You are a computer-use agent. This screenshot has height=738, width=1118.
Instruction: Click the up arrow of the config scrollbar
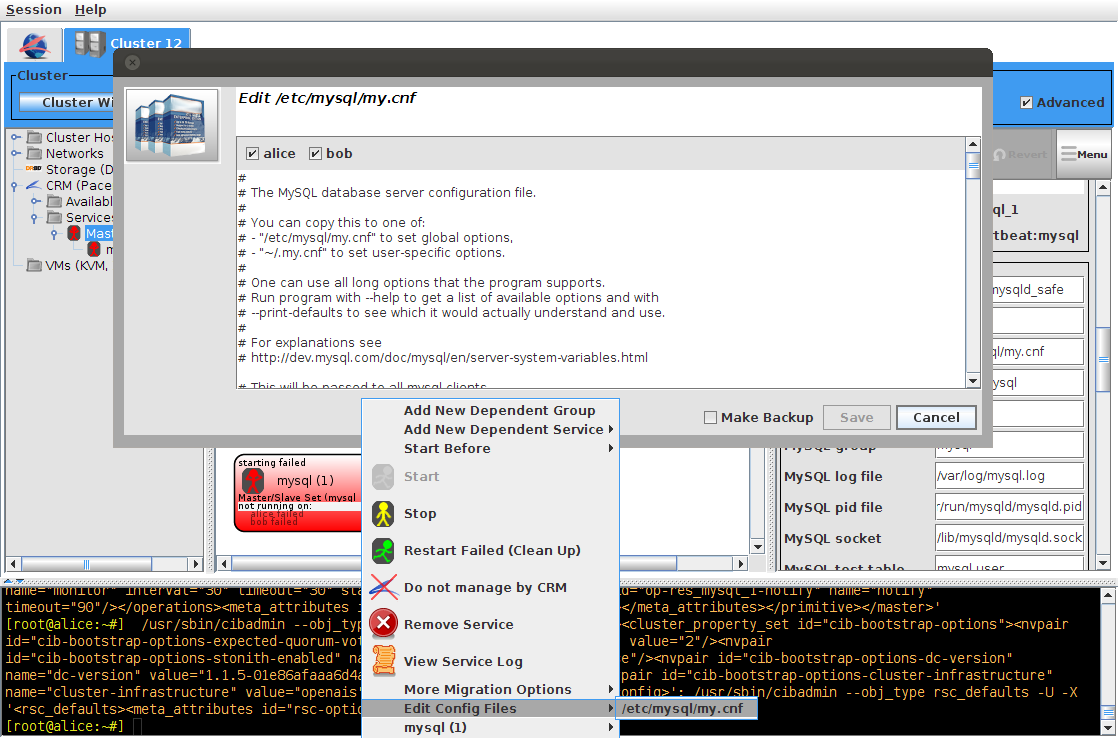pyautogui.click(x=972, y=143)
